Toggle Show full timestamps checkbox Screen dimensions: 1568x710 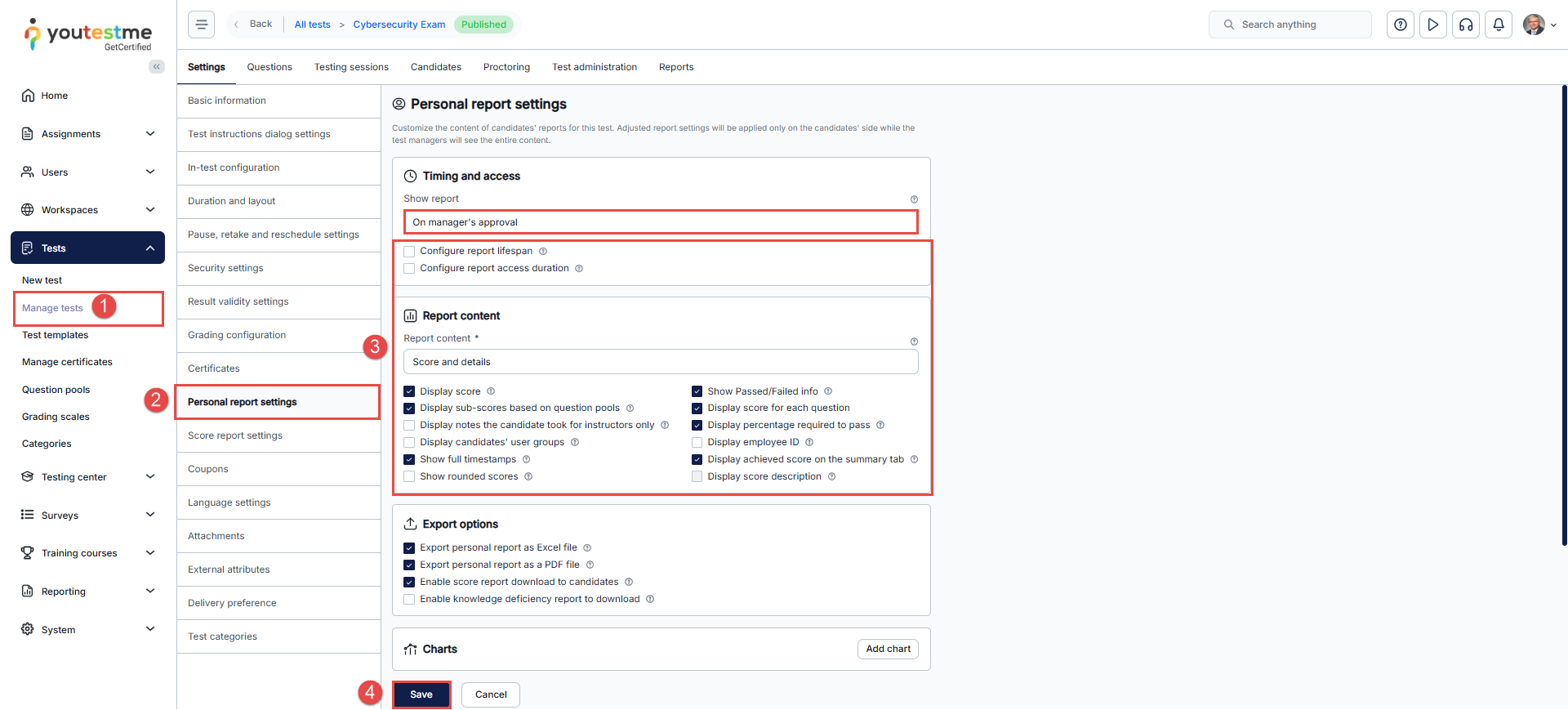click(409, 460)
